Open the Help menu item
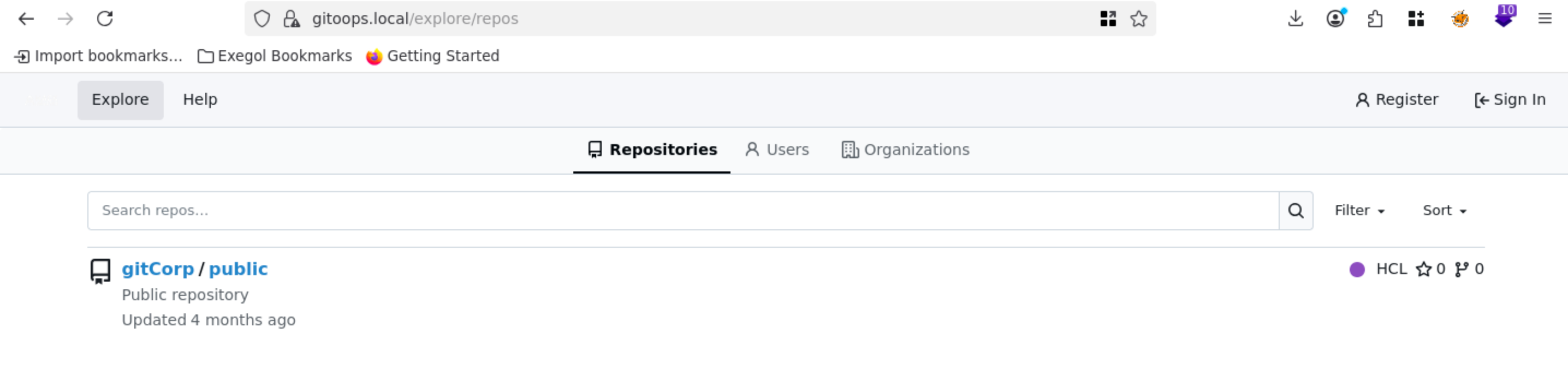 (200, 100)
